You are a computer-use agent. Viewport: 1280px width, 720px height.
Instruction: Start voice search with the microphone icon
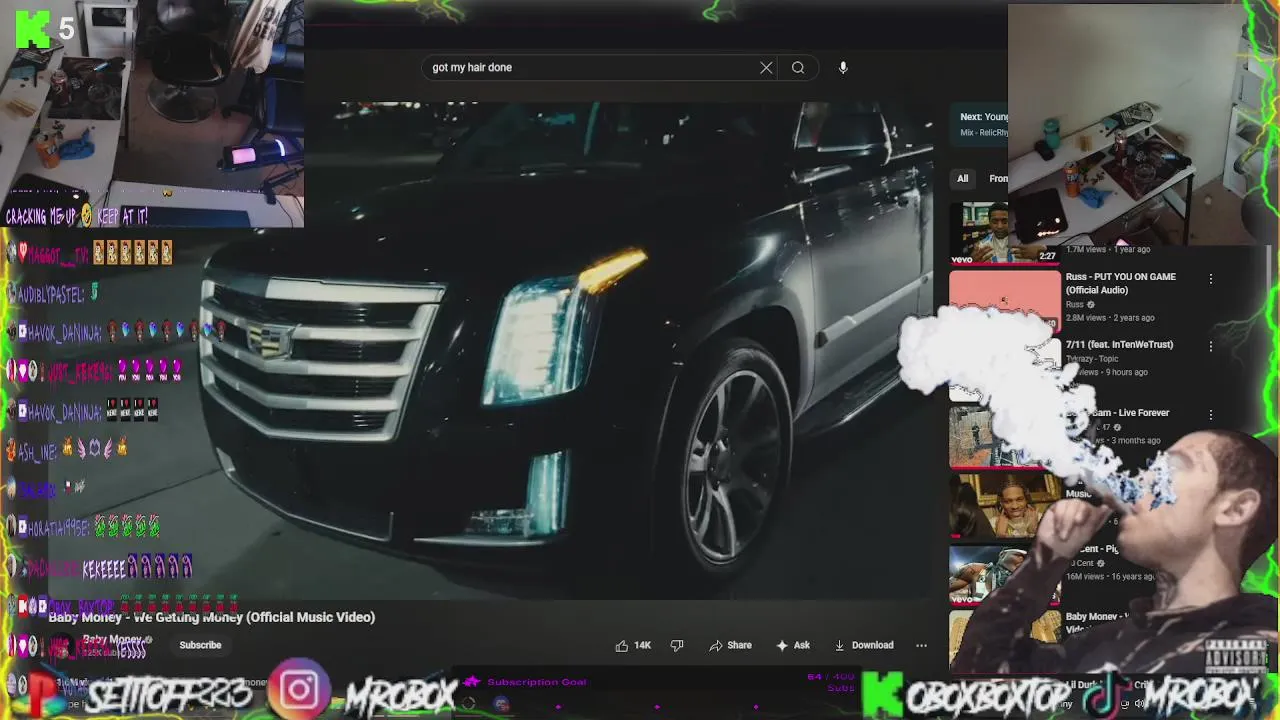coord(843,68)
